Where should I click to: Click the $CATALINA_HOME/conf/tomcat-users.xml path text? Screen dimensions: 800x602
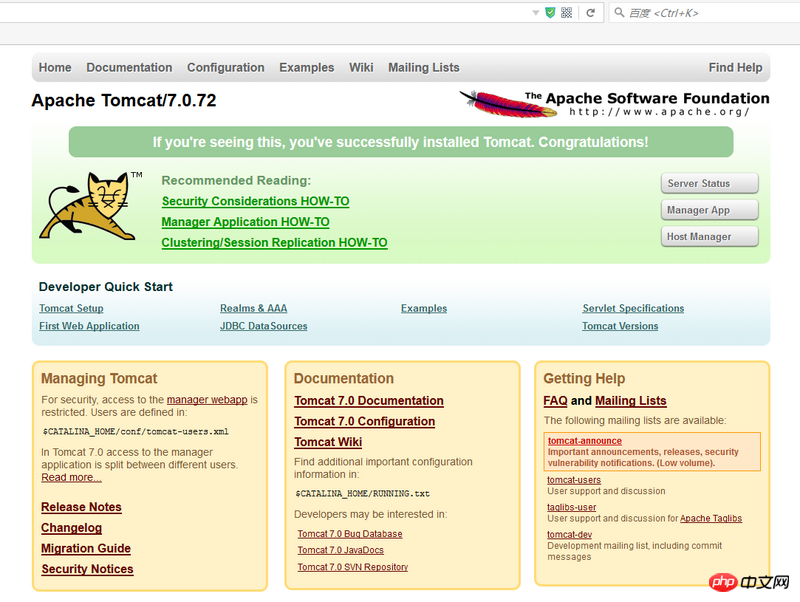(x=135, y=432)
